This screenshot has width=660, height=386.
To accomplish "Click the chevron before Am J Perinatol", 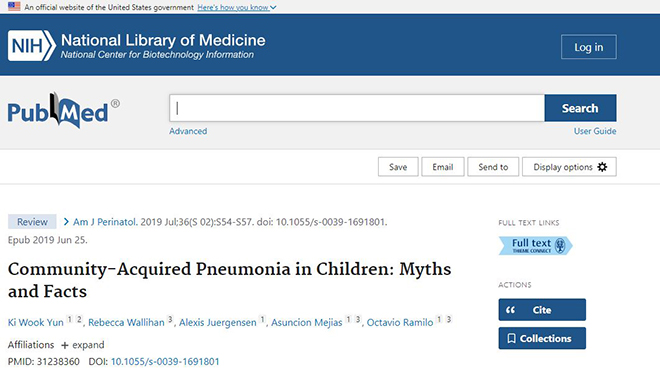I will click(x=66, y=222).
